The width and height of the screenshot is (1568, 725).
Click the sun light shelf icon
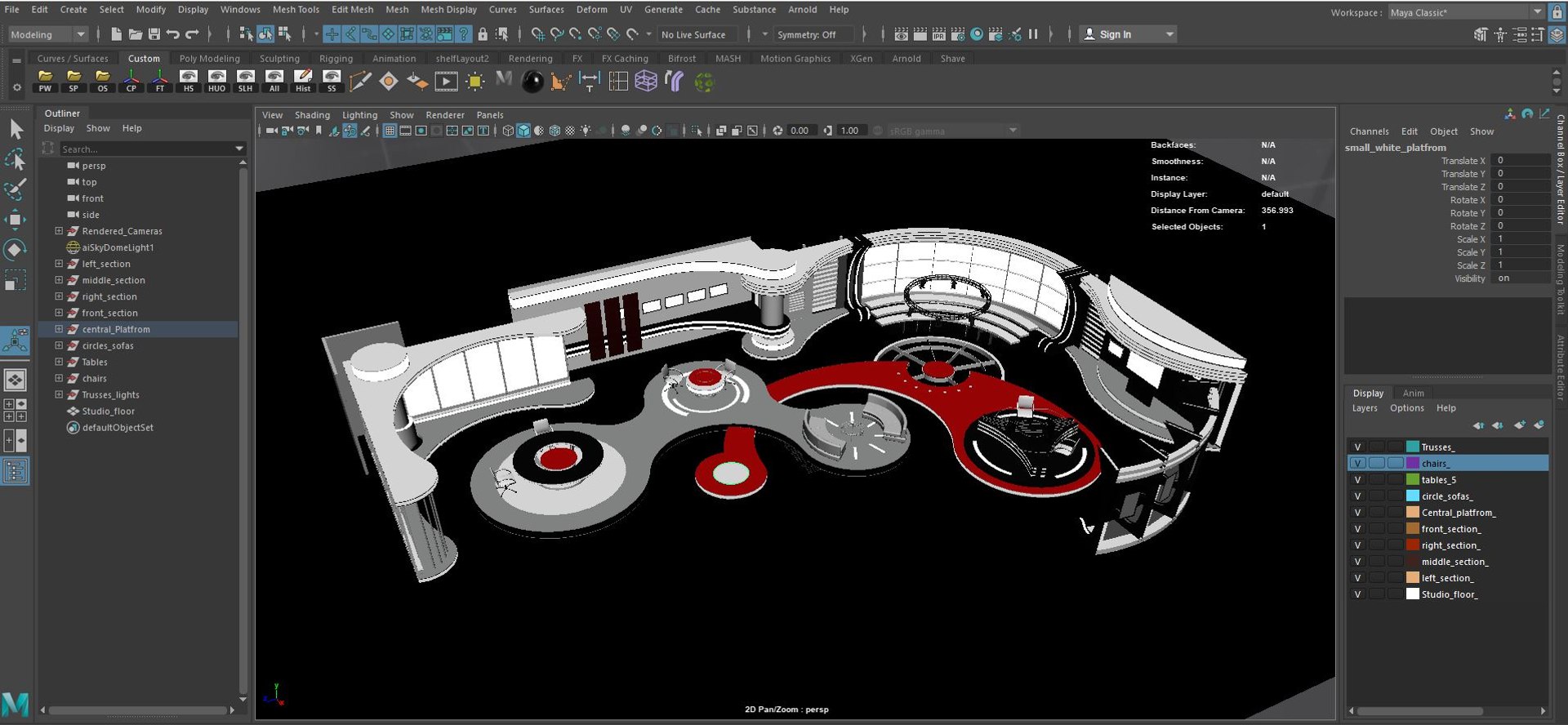click(474, 81)
